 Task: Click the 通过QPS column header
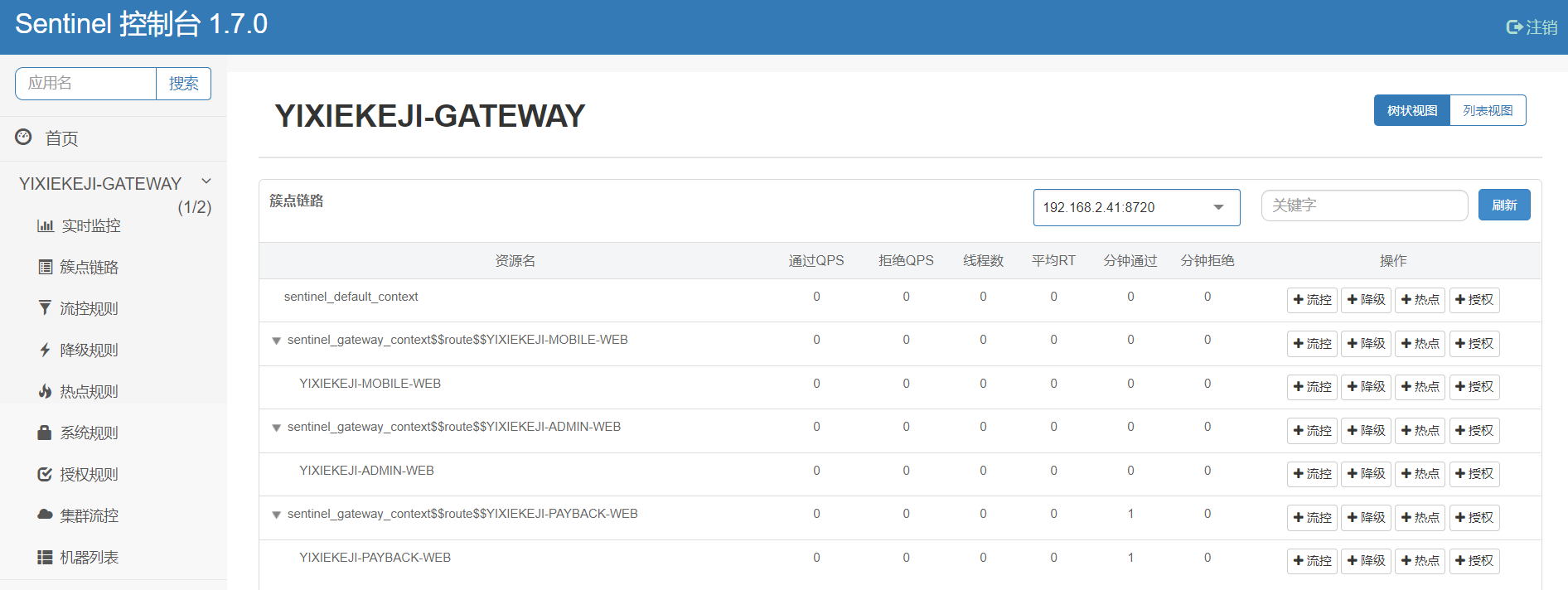tap(816, 260)
